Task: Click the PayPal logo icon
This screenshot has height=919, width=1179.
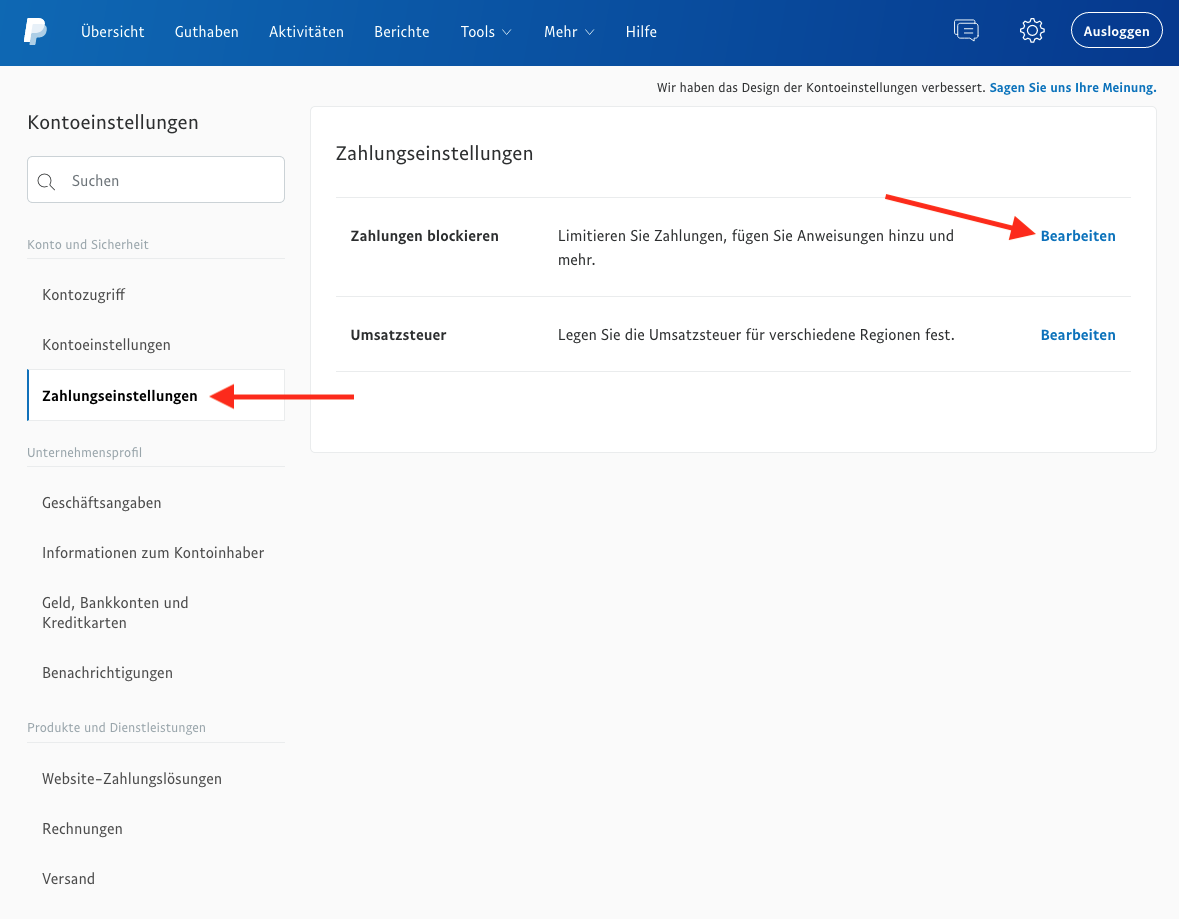Action: click(36, 31)
